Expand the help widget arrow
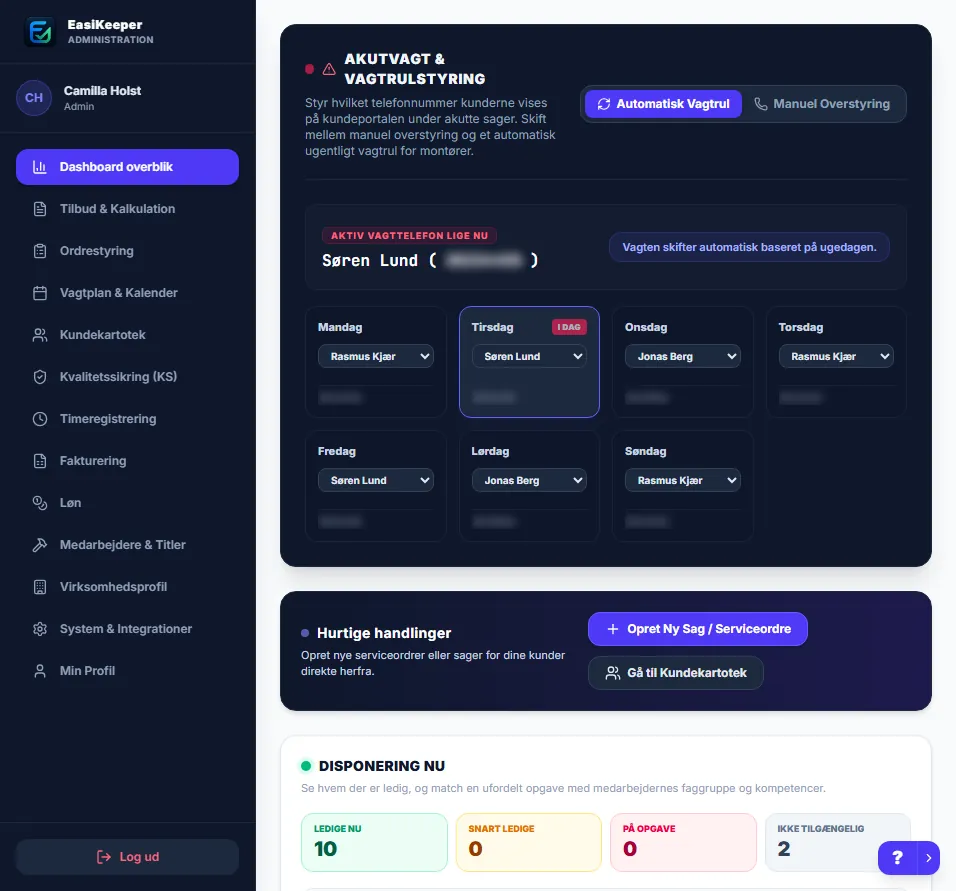 (929, 858)
